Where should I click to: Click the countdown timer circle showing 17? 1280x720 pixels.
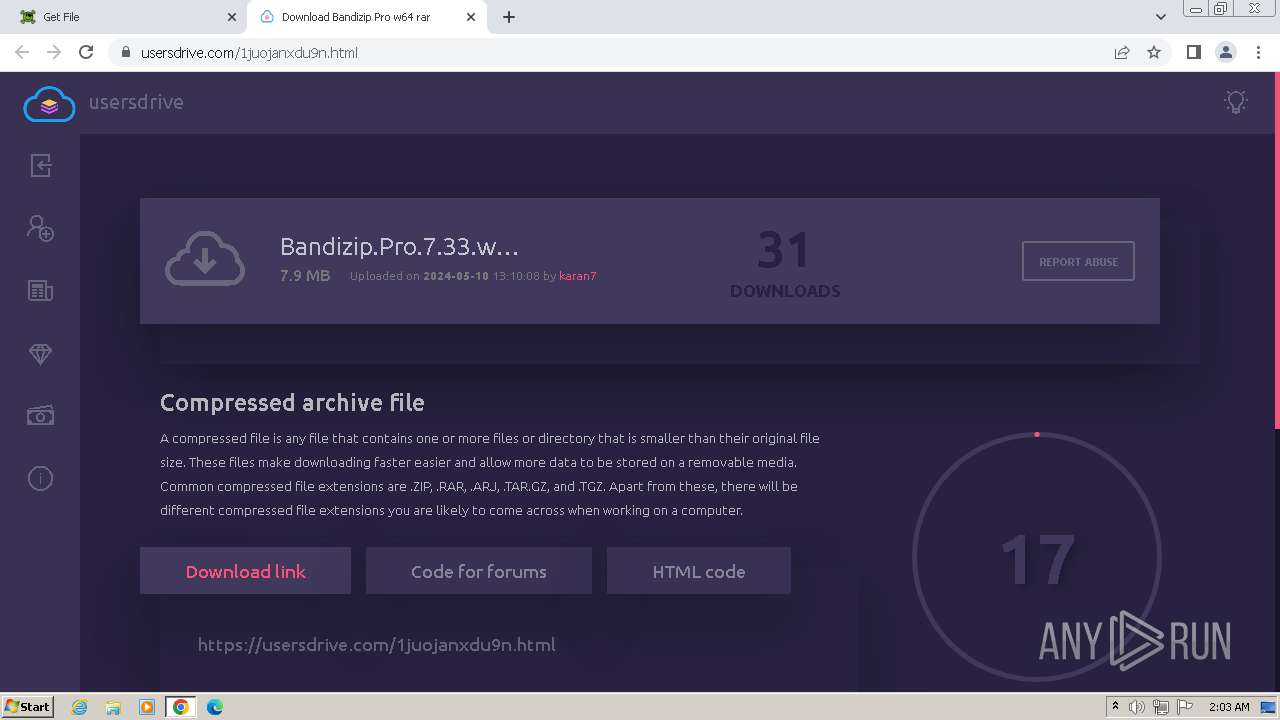click(x=1037, y=557)
